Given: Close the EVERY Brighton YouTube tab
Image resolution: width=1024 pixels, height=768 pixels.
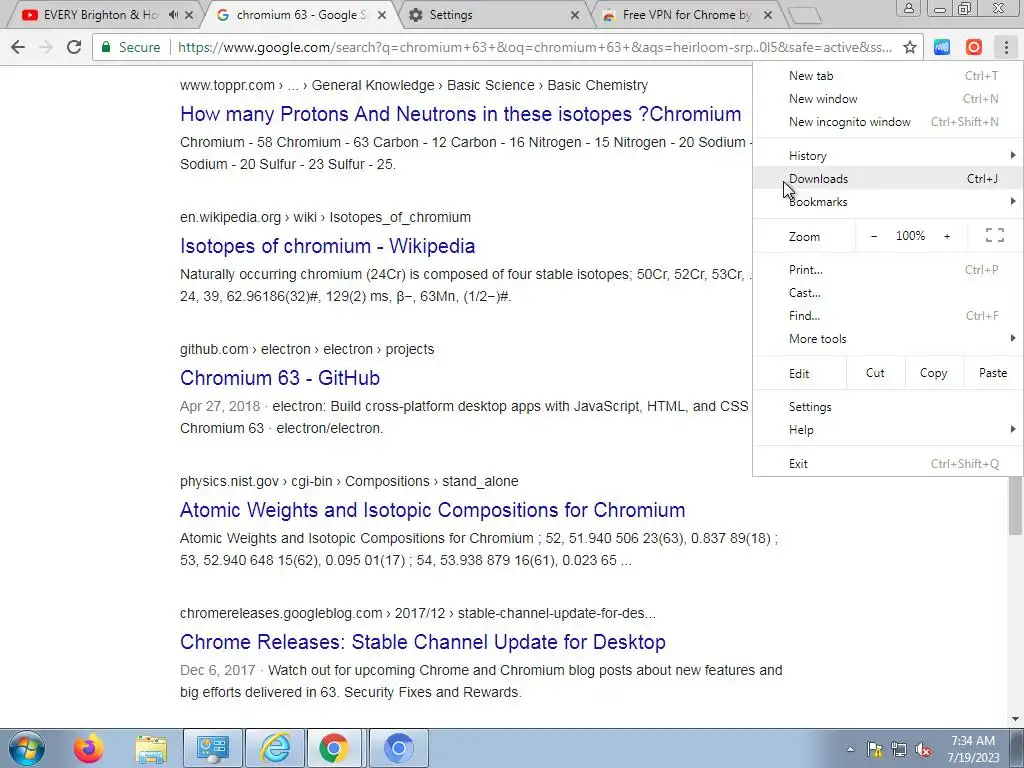Looking at the screenshot, I should coord(189,14).
